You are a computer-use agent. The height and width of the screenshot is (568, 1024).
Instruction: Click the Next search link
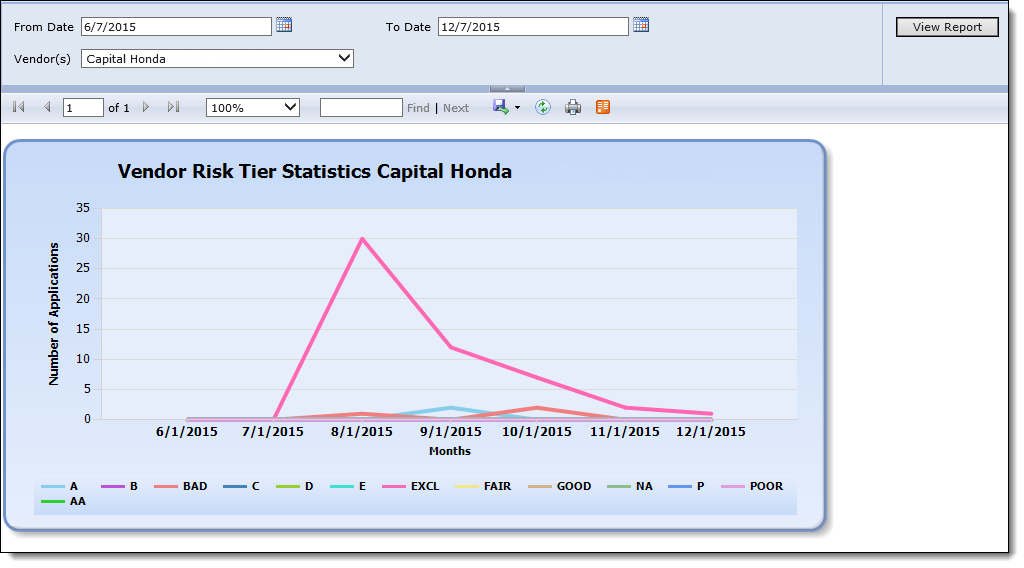pos(456,108)
